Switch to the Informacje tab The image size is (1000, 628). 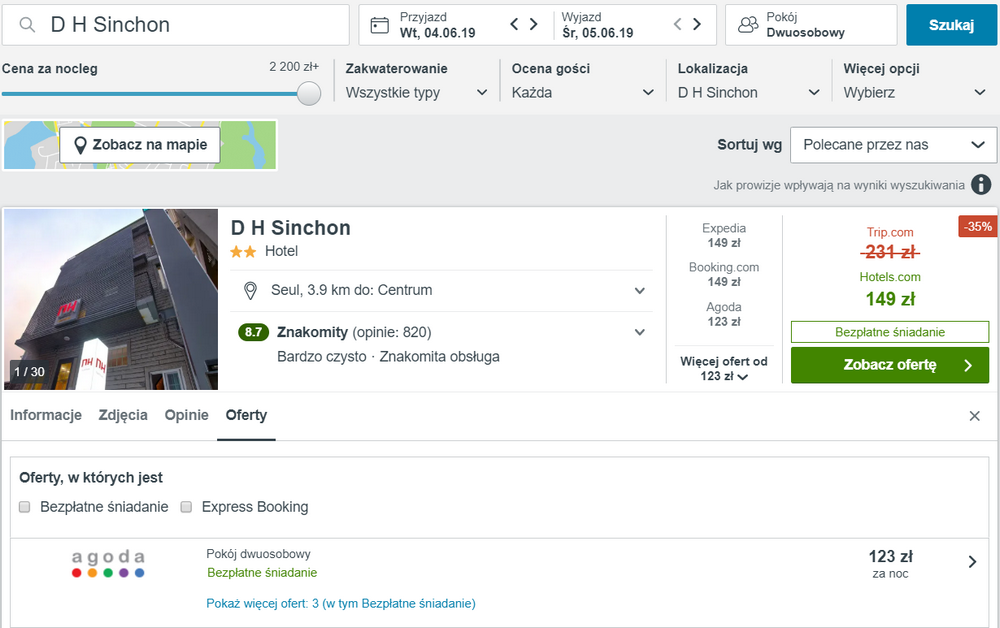[x=46, y=415]
